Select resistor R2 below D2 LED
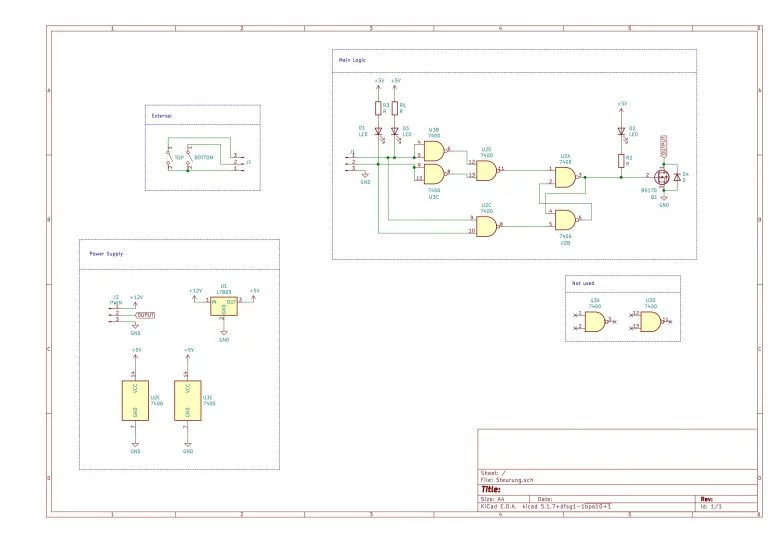Screen dimensions: 768x543 click(x=621, y=161)
